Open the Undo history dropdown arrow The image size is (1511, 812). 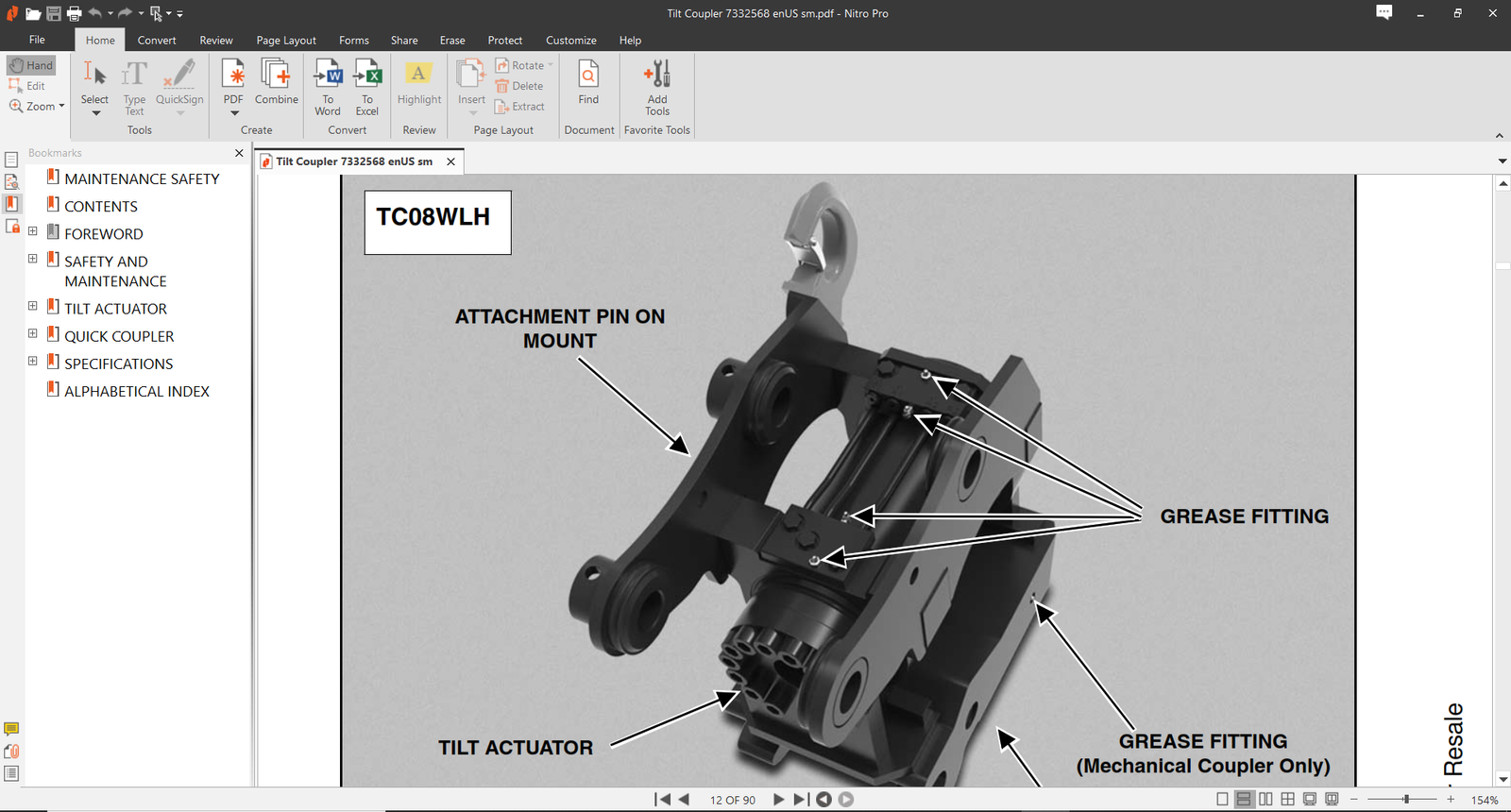[110, 13]
